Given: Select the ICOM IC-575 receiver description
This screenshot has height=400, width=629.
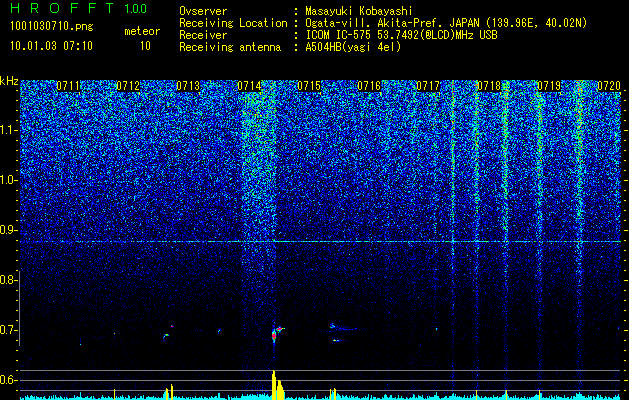Looking at the screenshot, I should pos(401,35).
